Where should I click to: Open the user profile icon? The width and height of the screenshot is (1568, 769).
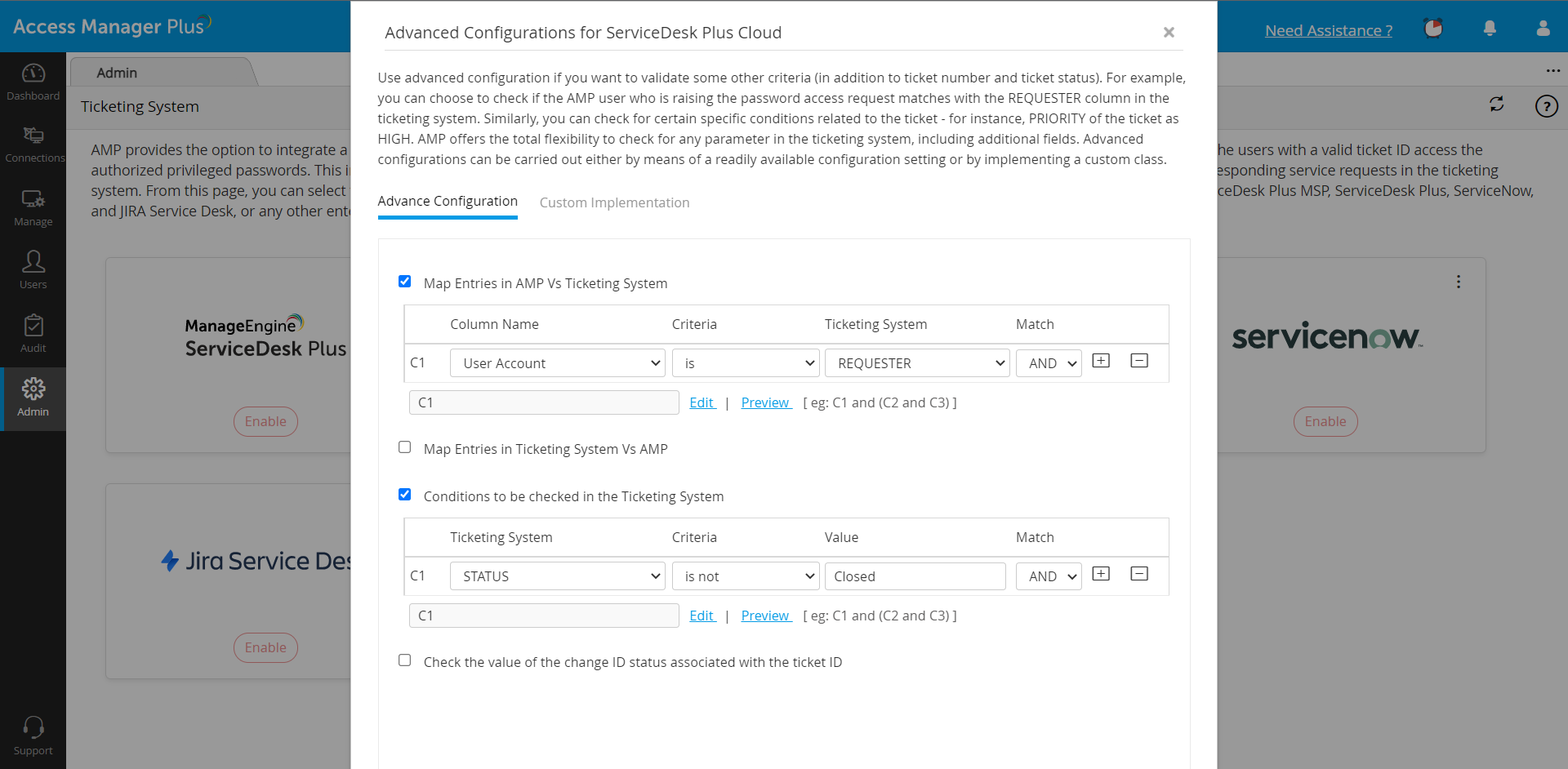tap(1543, 29)
